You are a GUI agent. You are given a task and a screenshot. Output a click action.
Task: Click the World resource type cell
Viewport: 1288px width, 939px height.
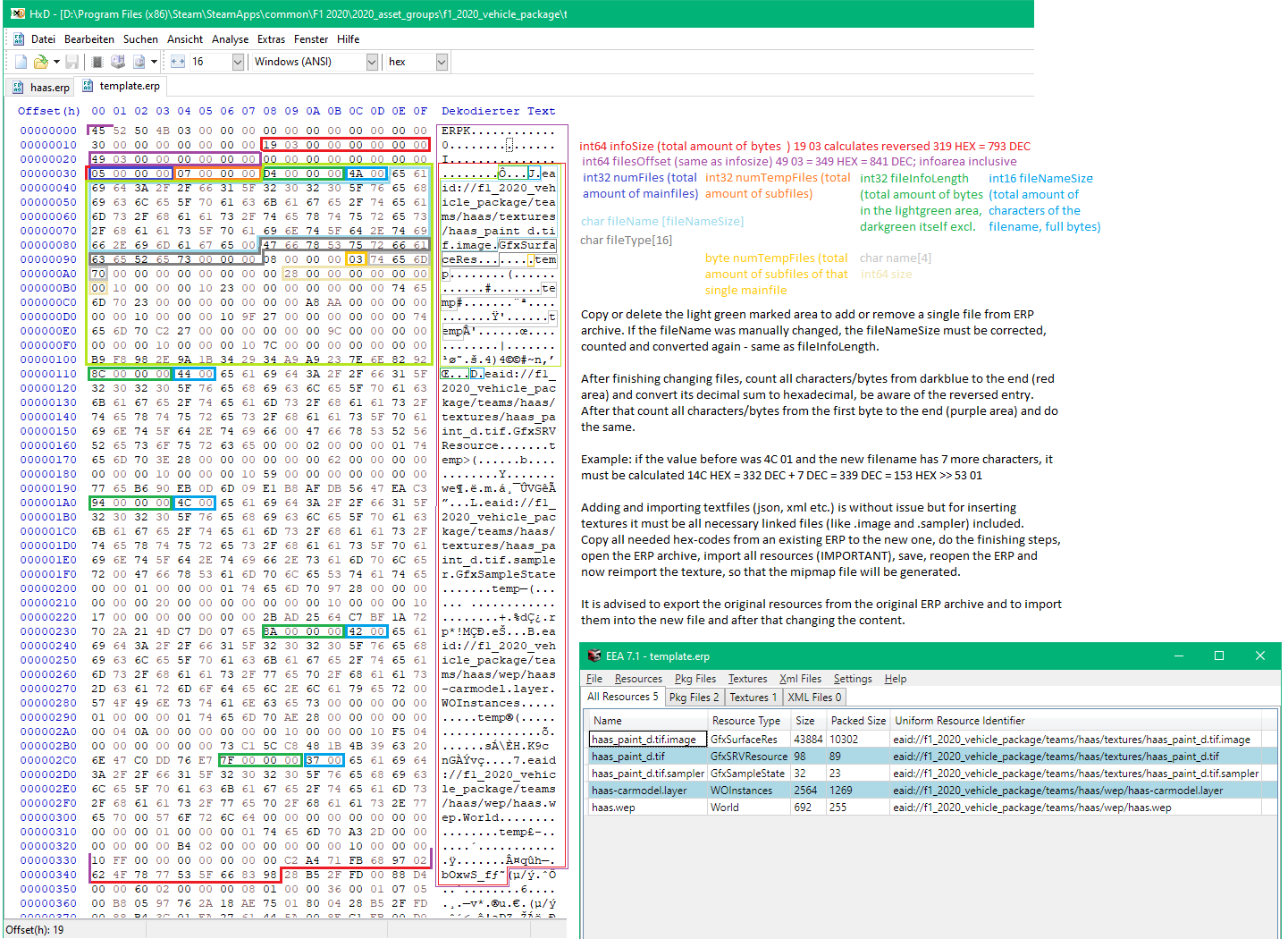[x=749, y=808]
